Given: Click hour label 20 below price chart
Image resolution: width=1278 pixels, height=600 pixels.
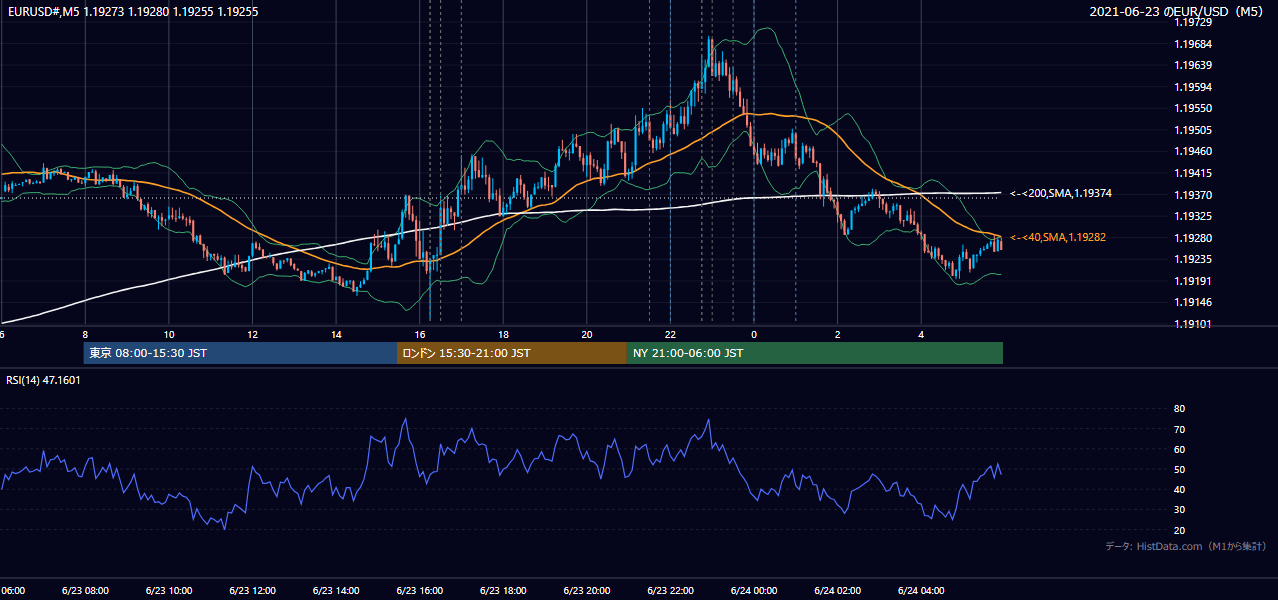Looking at the screenshot, I should 587,334.
